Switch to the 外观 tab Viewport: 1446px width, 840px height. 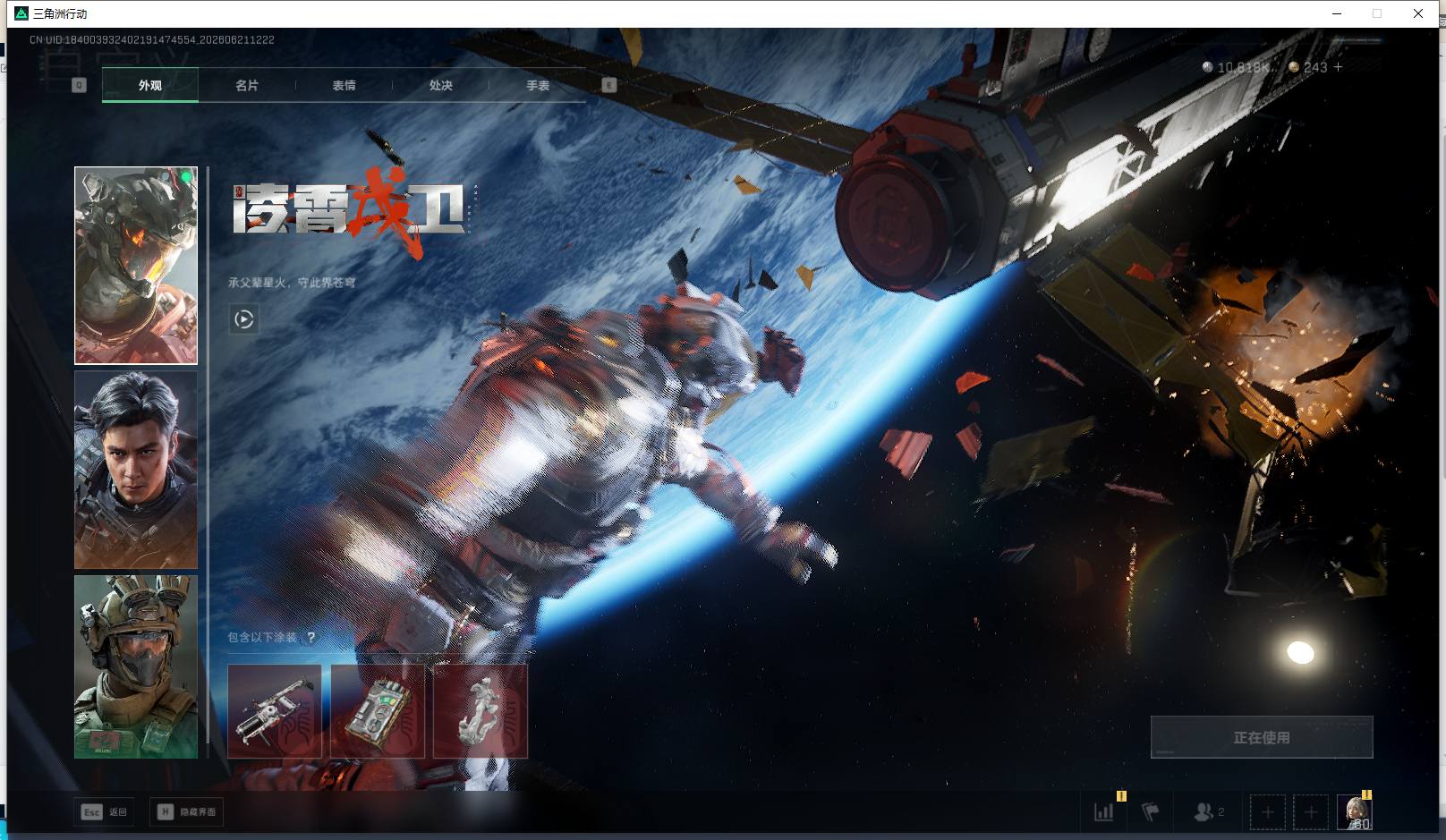click(x=150, y=85)
